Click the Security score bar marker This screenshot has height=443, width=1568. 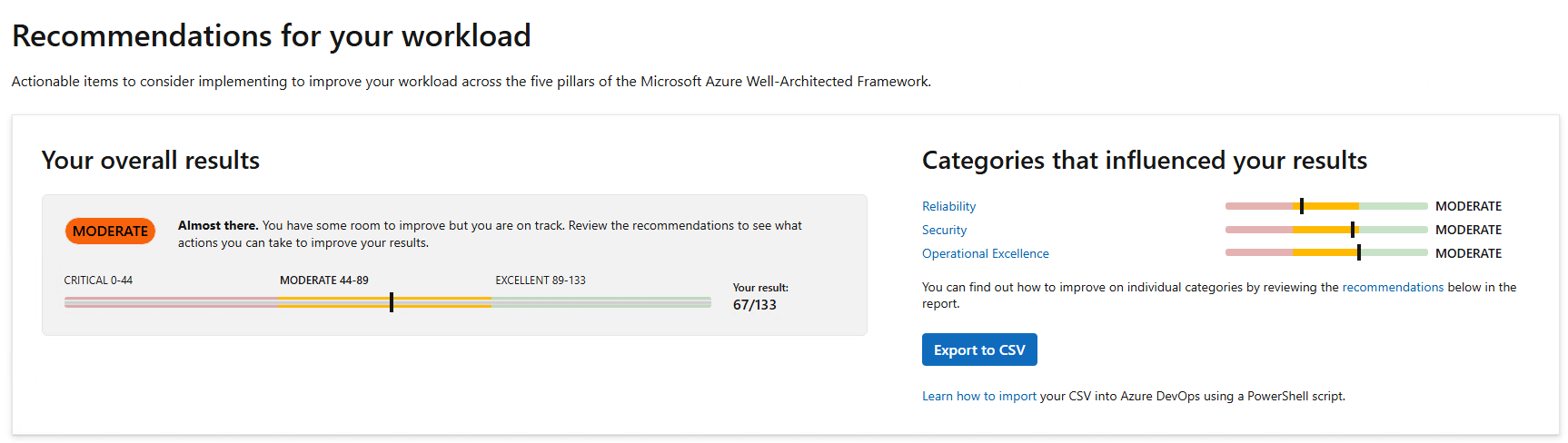tap(1353, 230)
